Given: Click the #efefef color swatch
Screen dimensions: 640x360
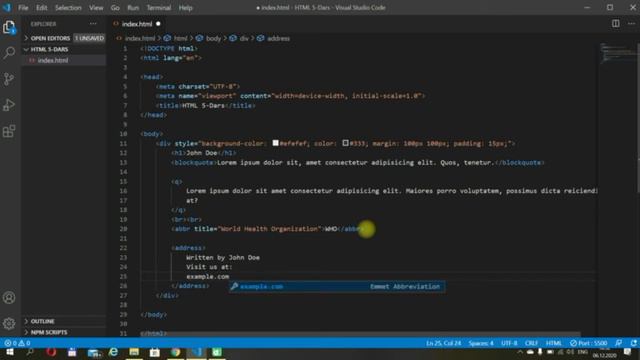Looking at the screenshot, I should click(x=276, y=143).
